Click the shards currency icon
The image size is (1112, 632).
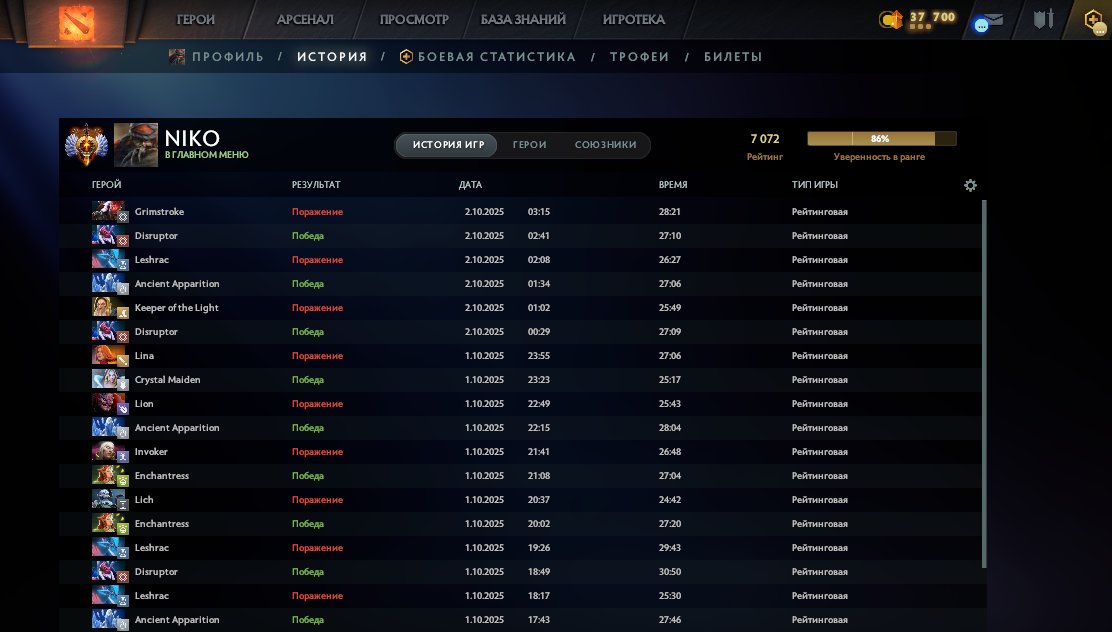(891, 19)
